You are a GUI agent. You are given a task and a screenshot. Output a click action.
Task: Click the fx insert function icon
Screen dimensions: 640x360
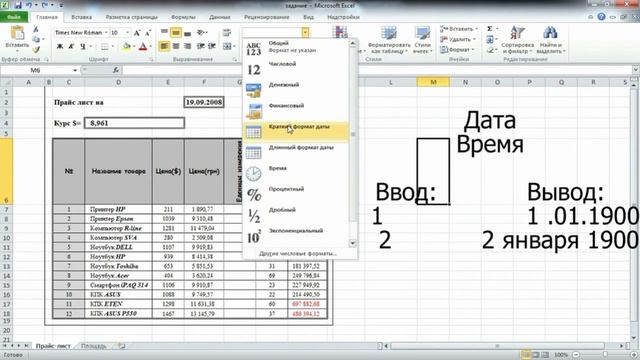coord(116,70)
